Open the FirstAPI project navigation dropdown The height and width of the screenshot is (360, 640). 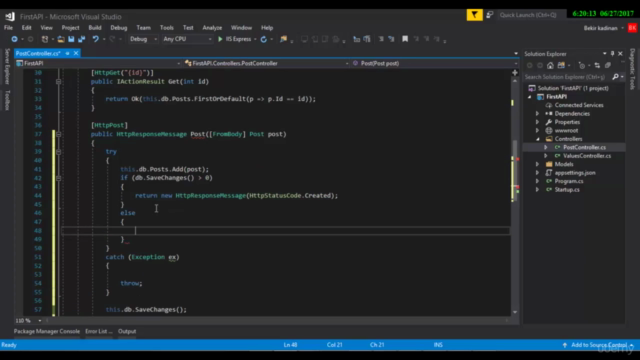pyautogui.click(x=98, y=63)
